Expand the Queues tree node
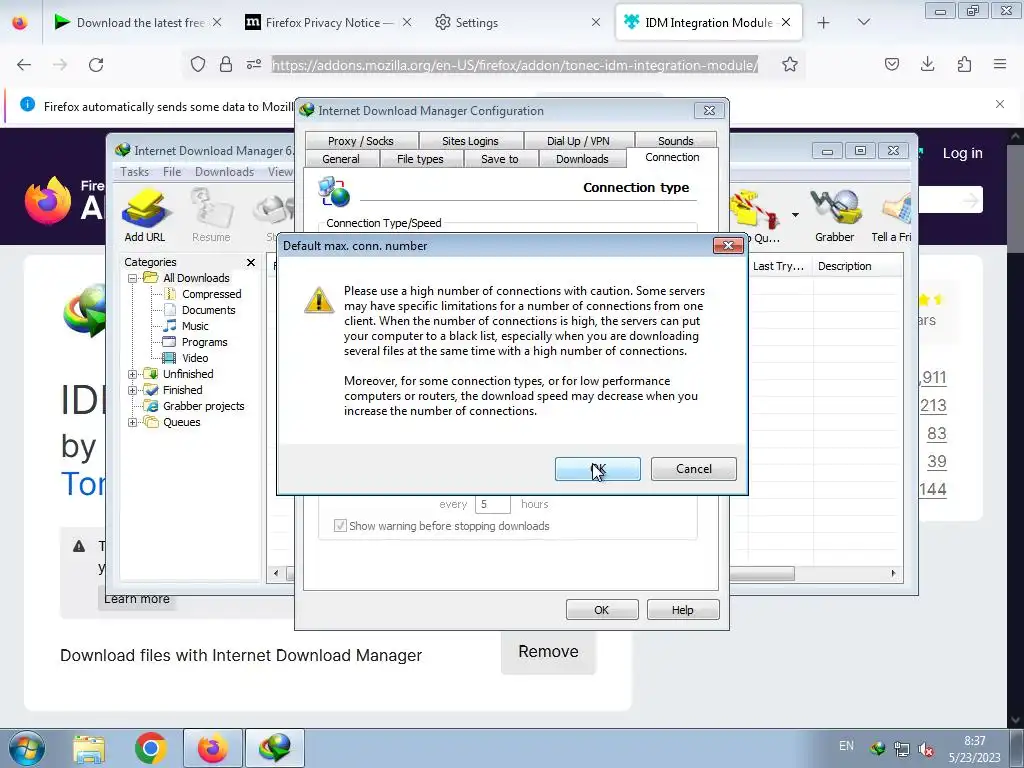The width and height of the screenshot is (1024, 768). coord(133,423)
